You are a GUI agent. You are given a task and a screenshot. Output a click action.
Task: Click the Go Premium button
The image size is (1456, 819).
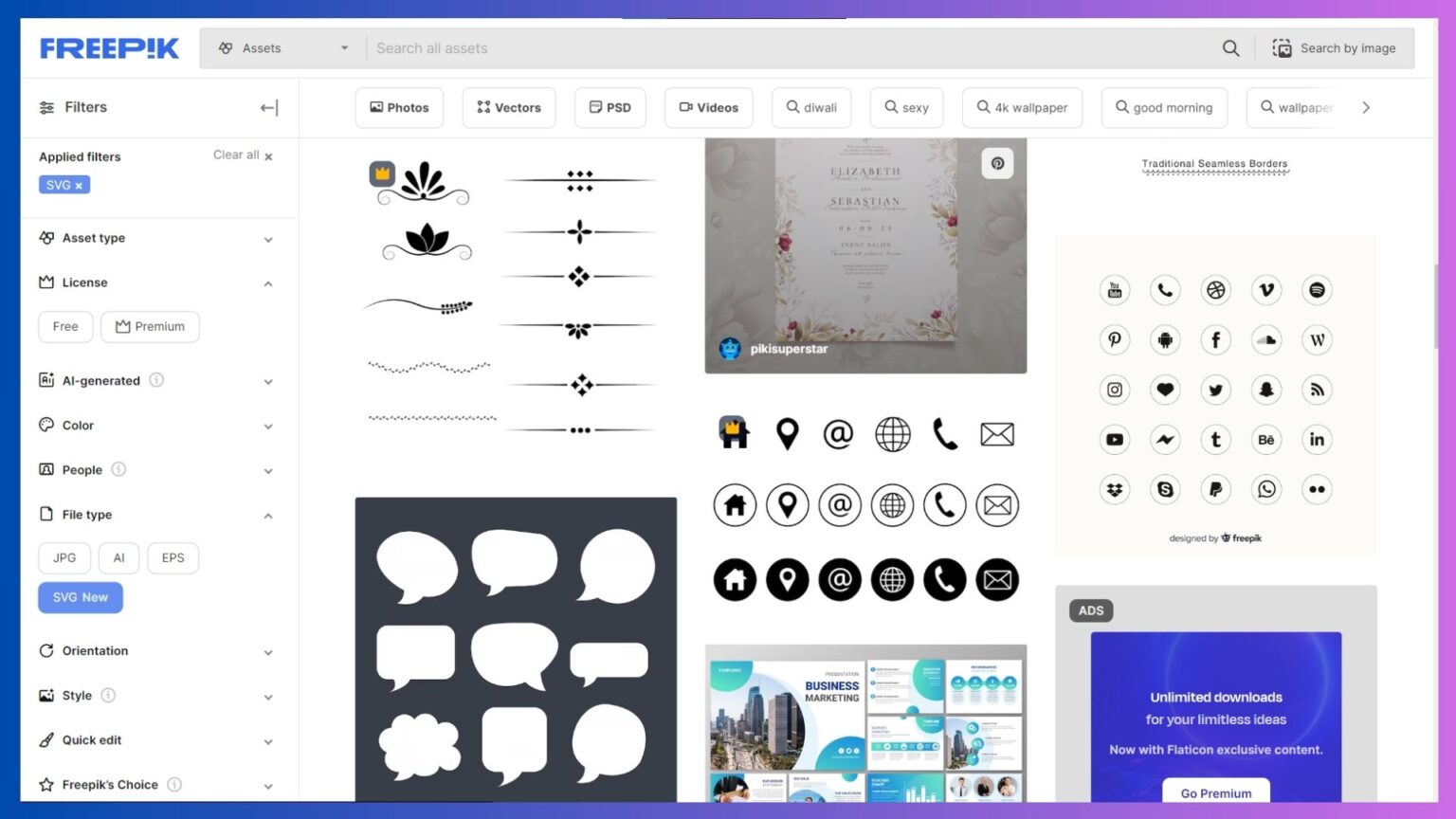pyautogui.click(x=1215, y=793)
